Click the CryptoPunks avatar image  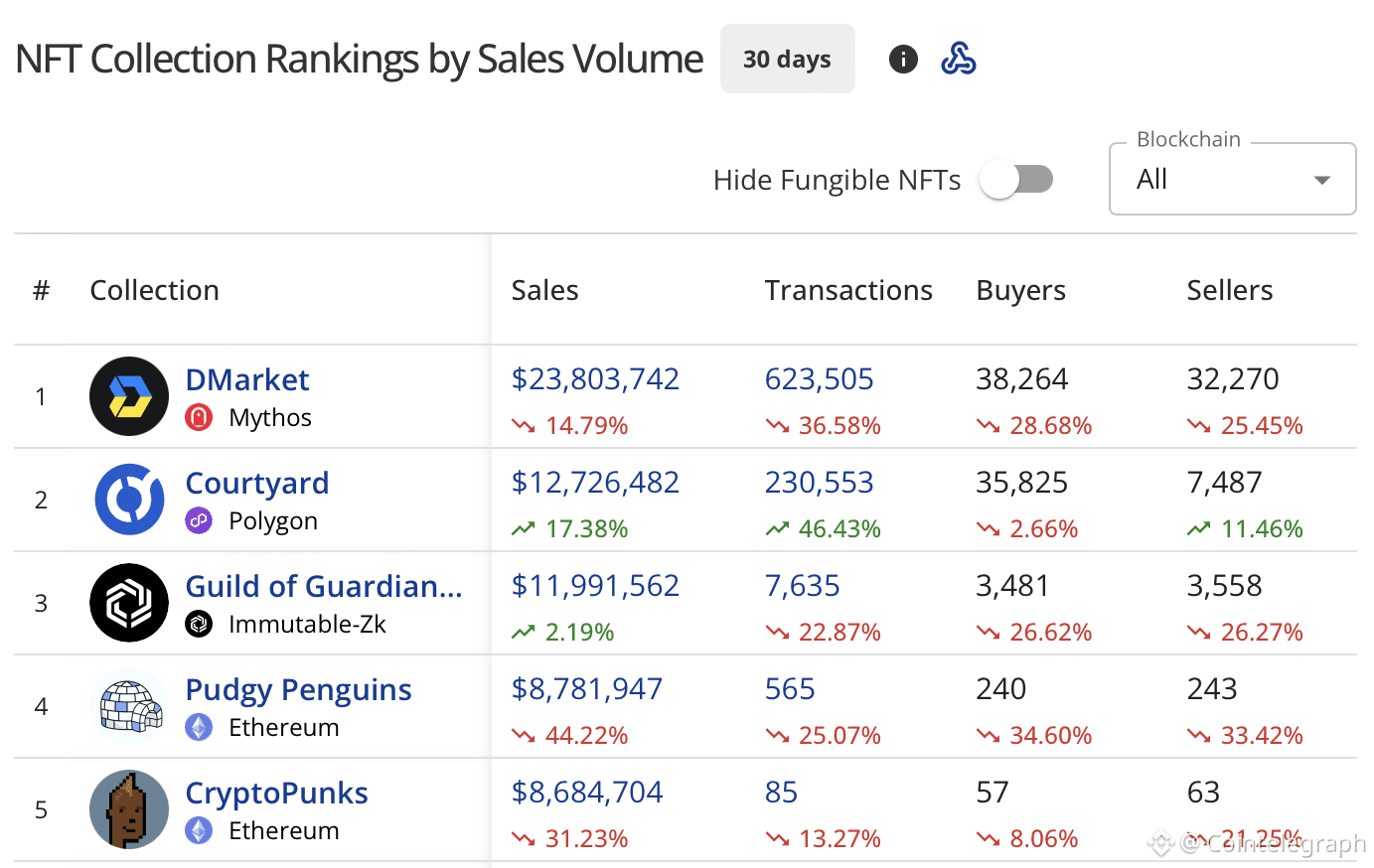click(x=129, y=809)
